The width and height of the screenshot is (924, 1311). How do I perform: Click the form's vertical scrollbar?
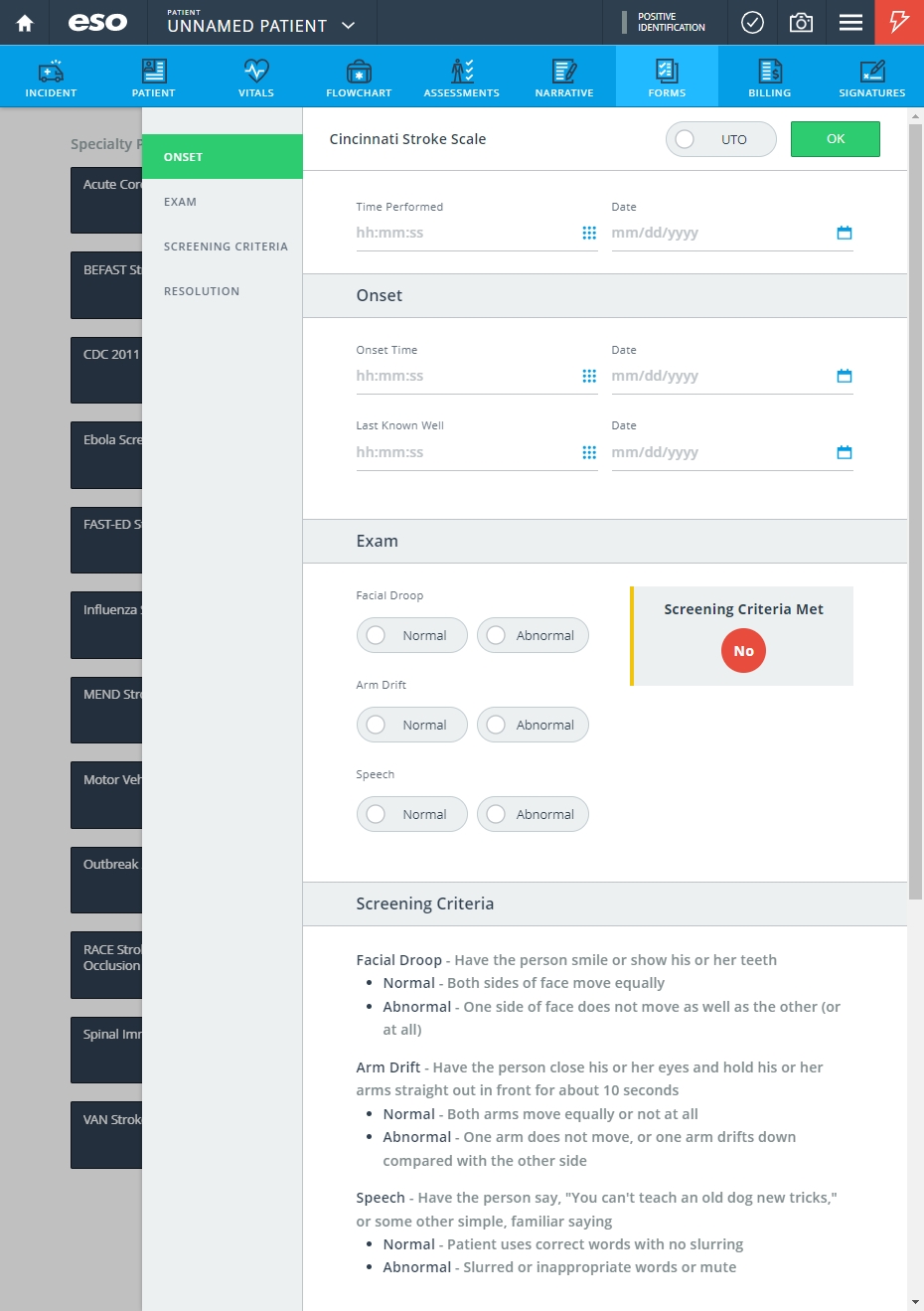(x=915, y=512)
